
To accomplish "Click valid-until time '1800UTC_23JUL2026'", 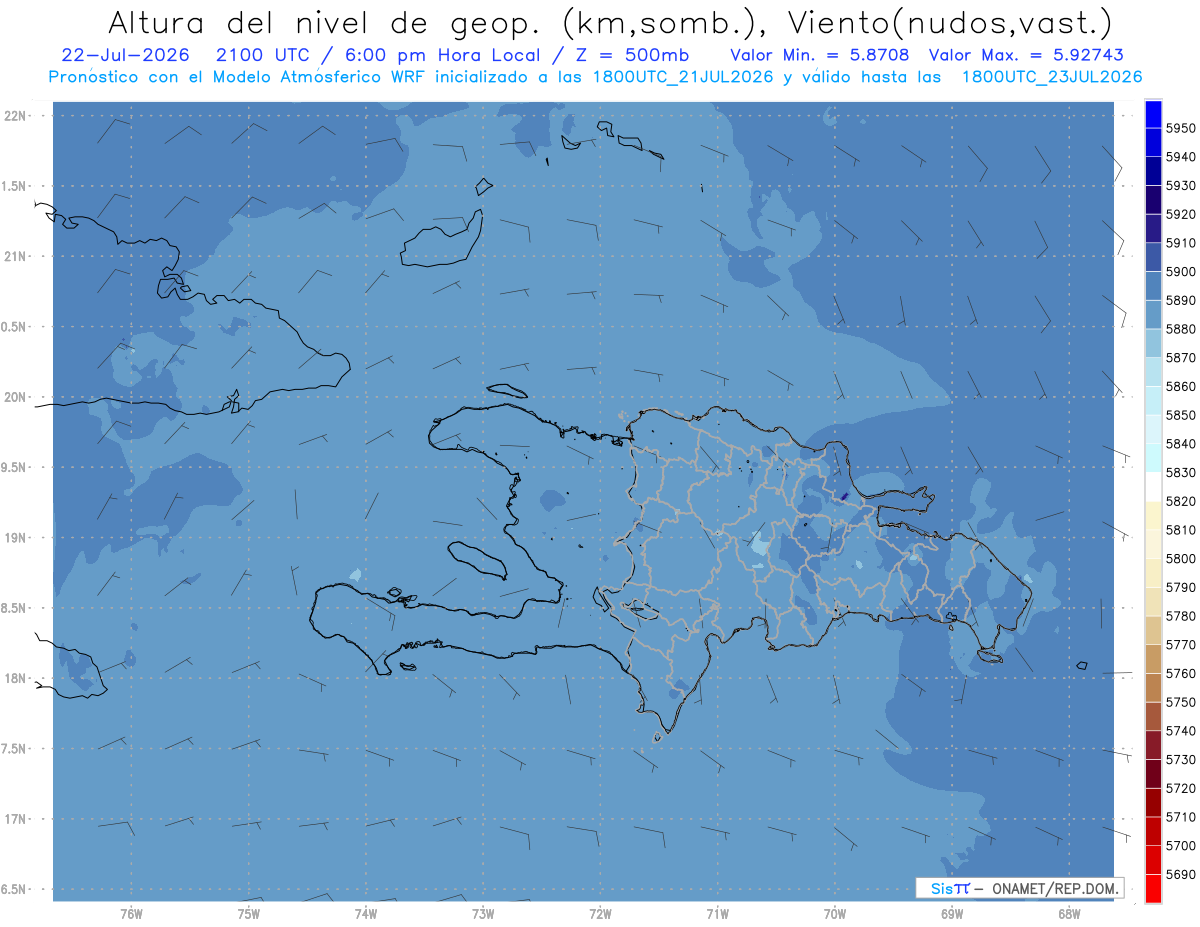I will (x=1051, y=77).
